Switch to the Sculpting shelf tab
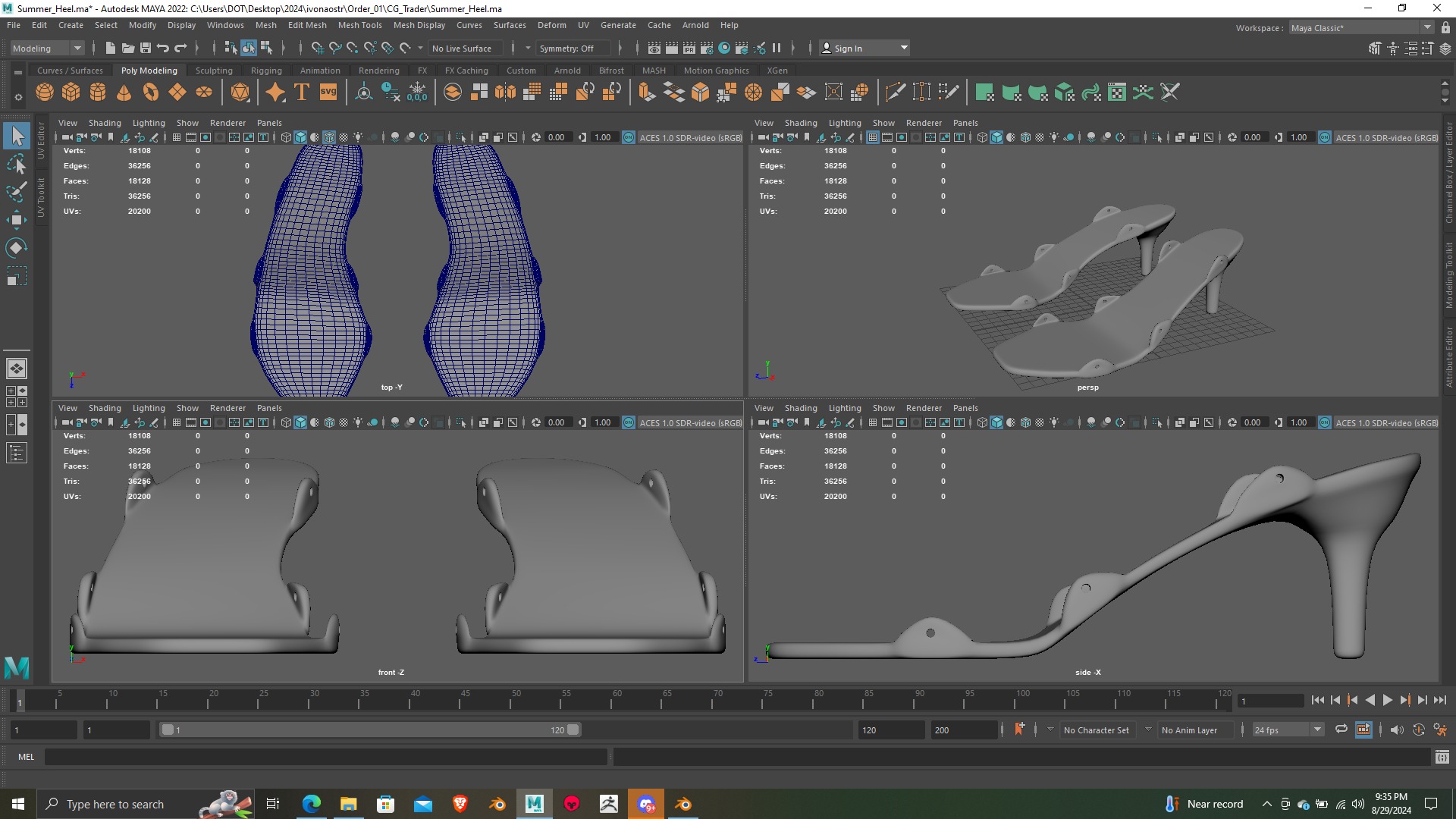 tap(214, 71)
